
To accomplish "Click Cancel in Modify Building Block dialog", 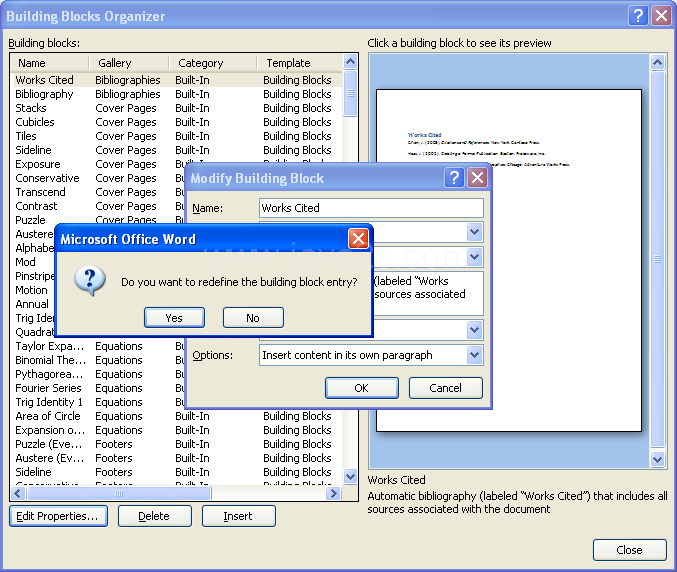I will coord(445,388).
